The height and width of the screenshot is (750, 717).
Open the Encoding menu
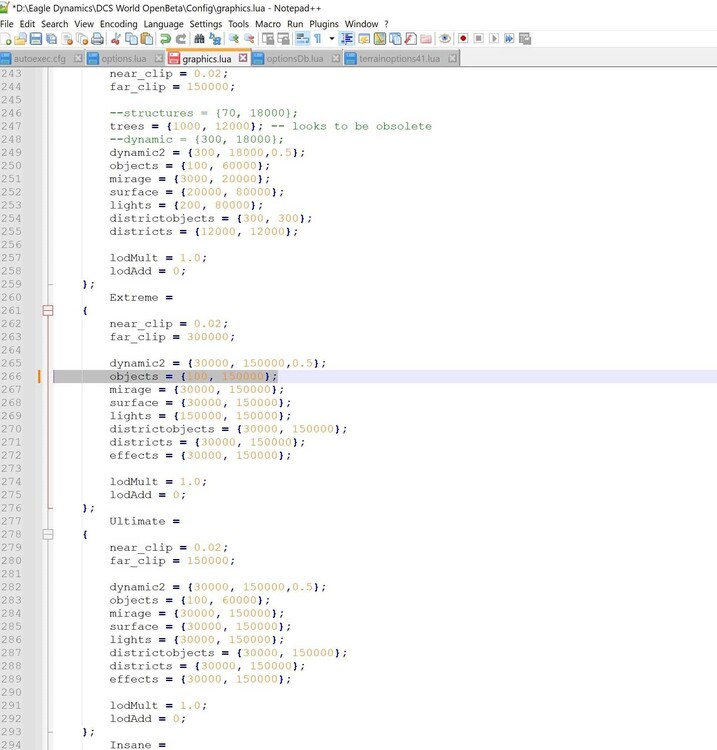pyautogui.click(x=119, y=23)
